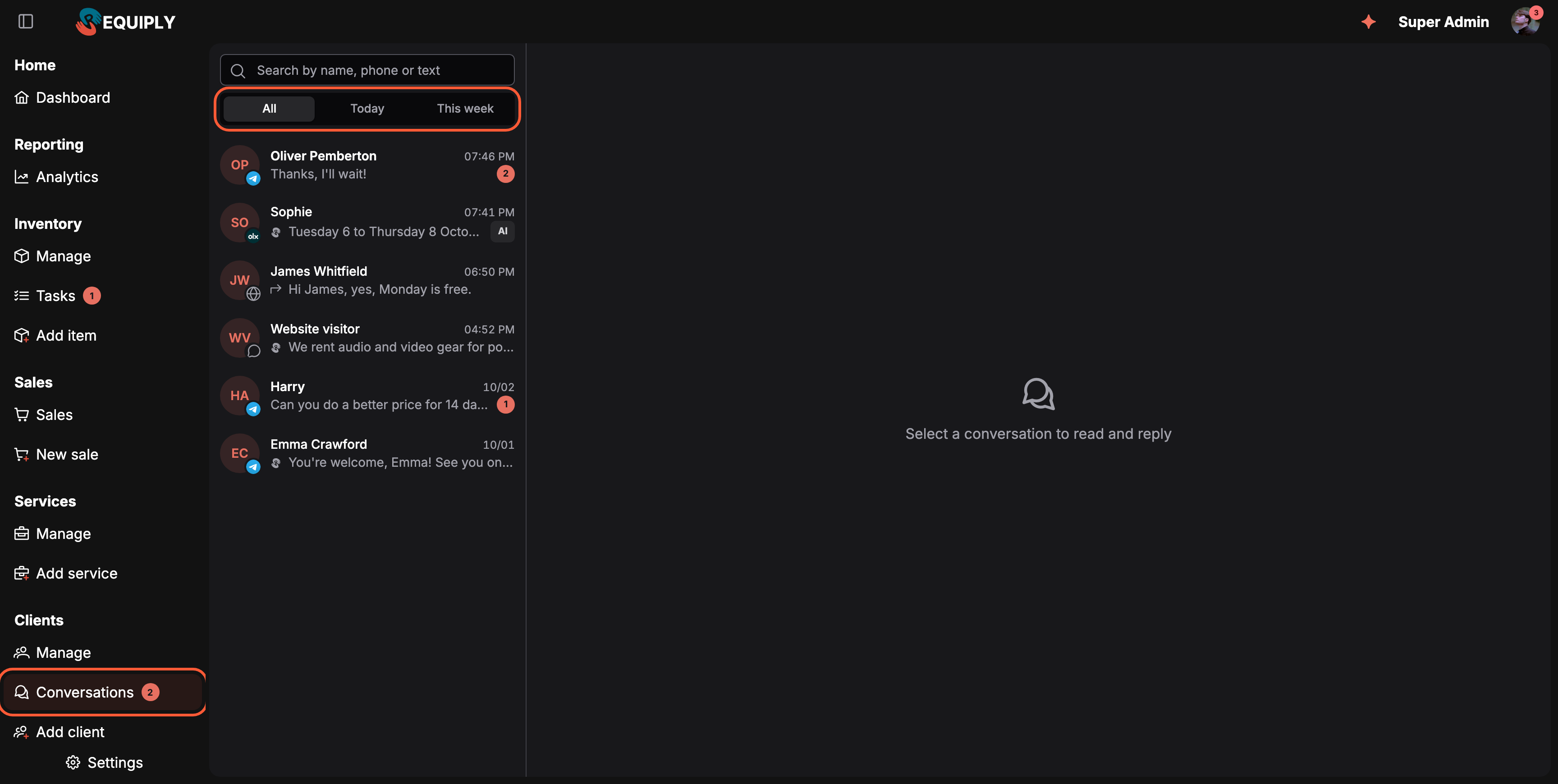Open Harry's conversation
This screenshot has width=1558, height=784.
point(367,396)
